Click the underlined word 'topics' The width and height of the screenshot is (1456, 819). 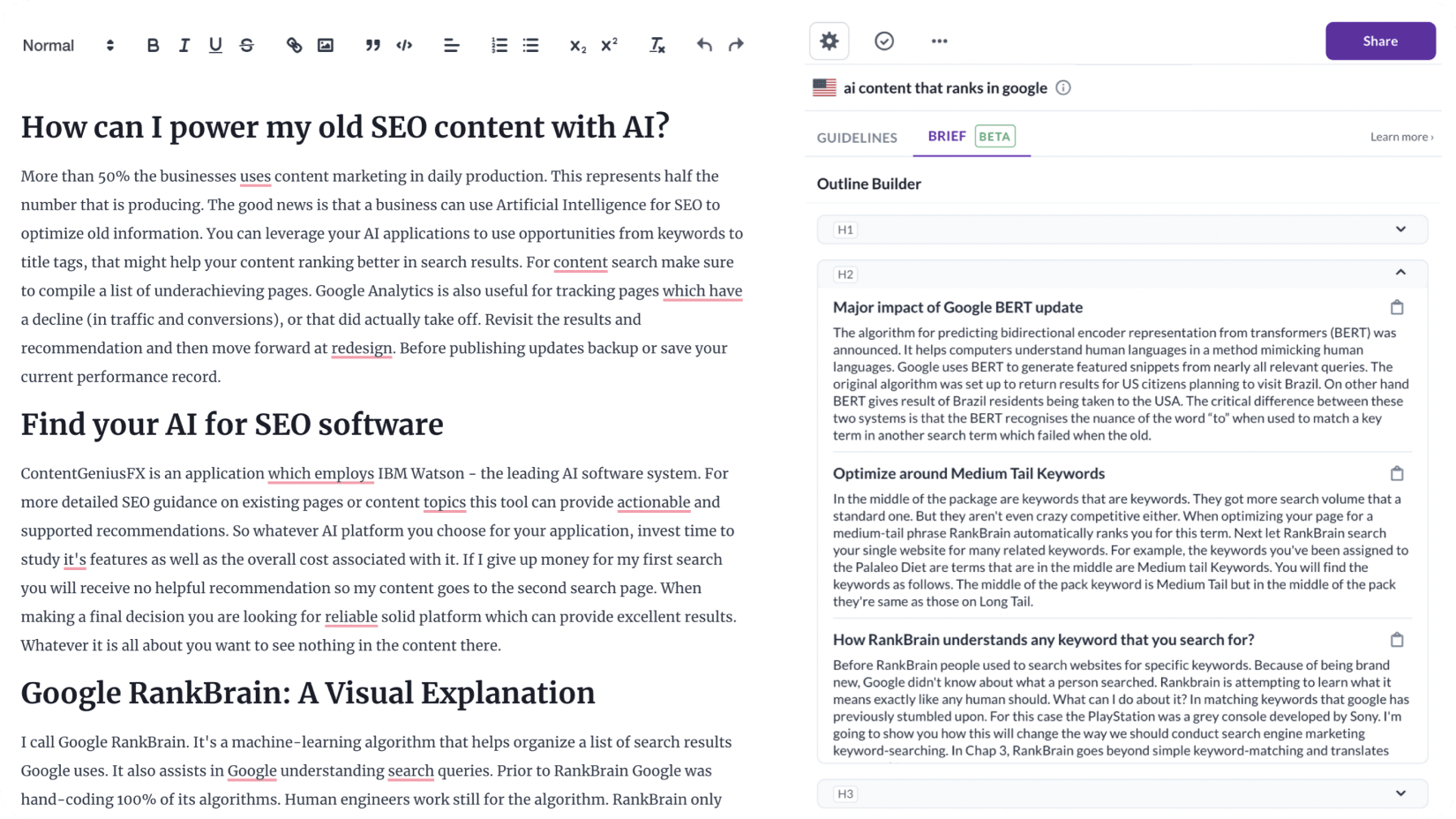coord(444,502)
